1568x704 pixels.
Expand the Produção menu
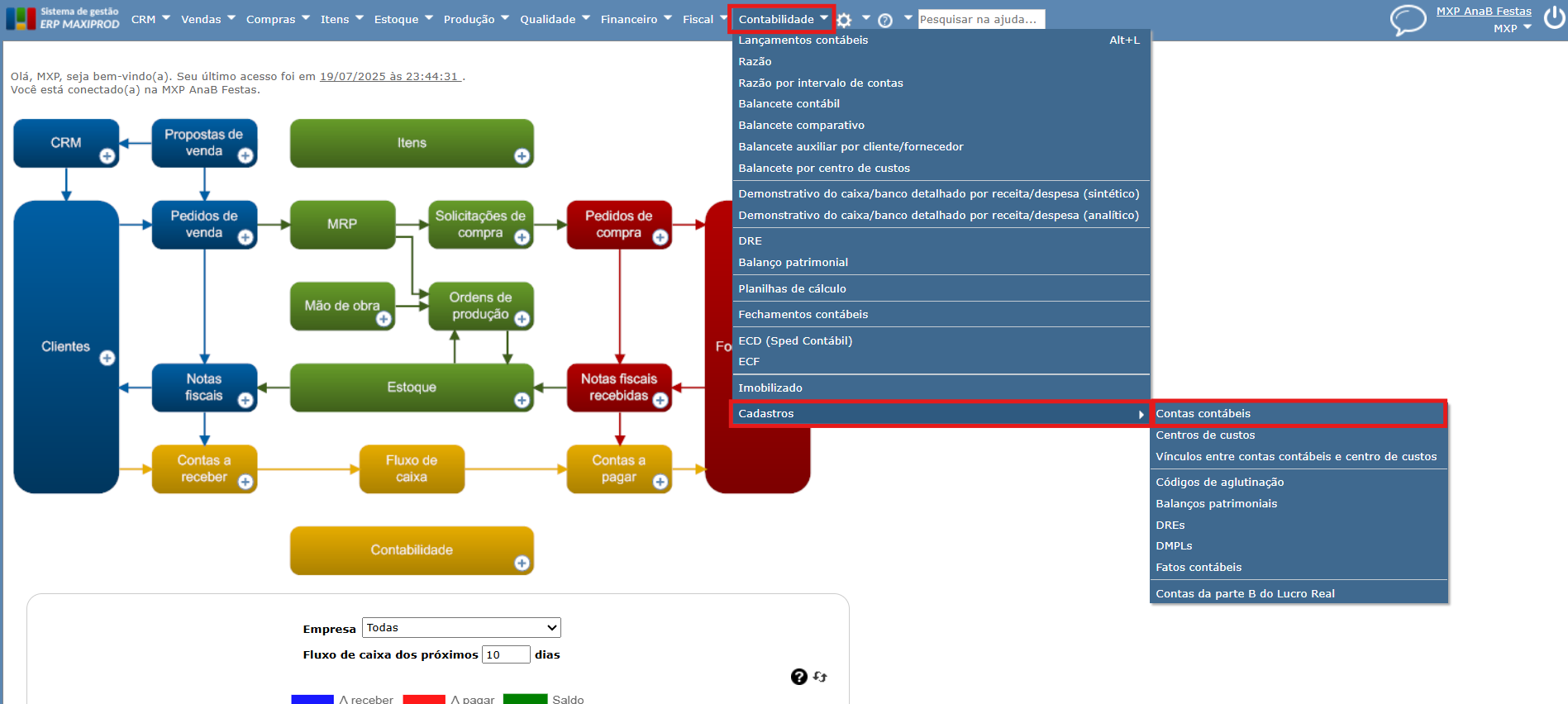tap(476, 19)
